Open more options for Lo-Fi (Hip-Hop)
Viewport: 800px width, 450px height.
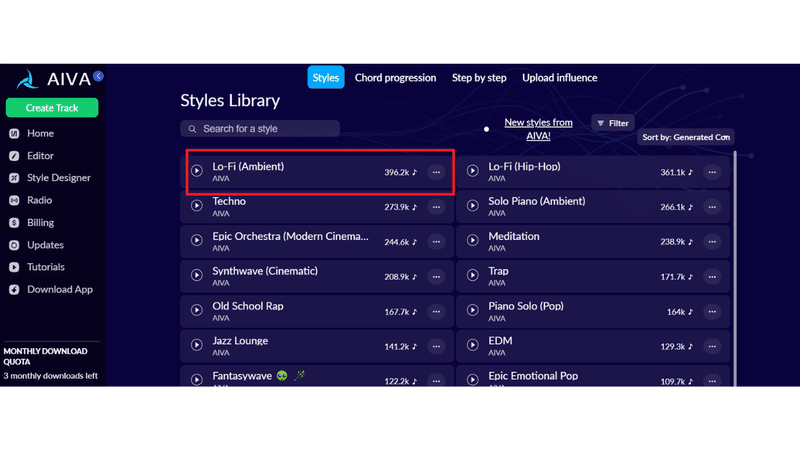pyautogui.click(x=712, y=172)
